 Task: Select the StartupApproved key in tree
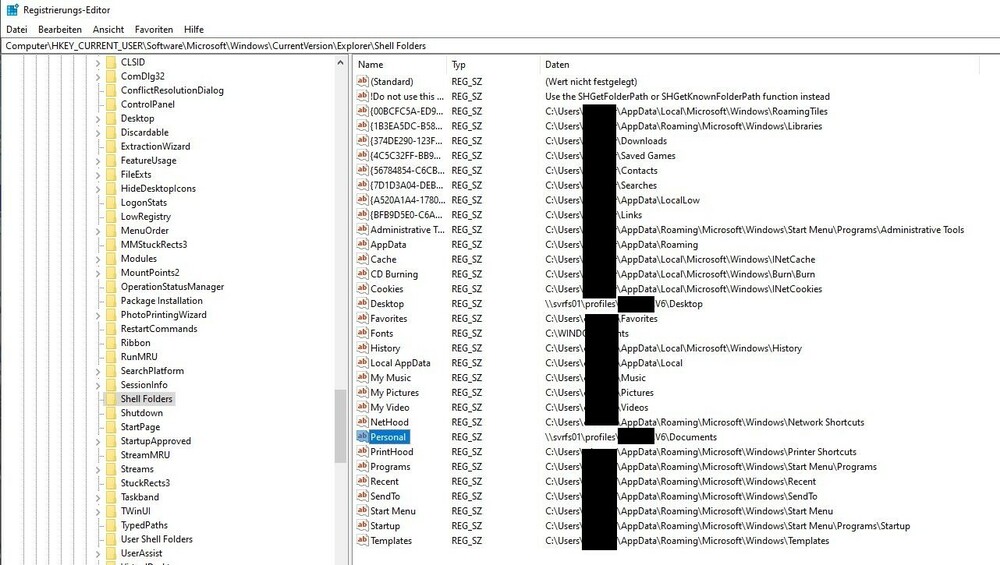tap(155, 441)
